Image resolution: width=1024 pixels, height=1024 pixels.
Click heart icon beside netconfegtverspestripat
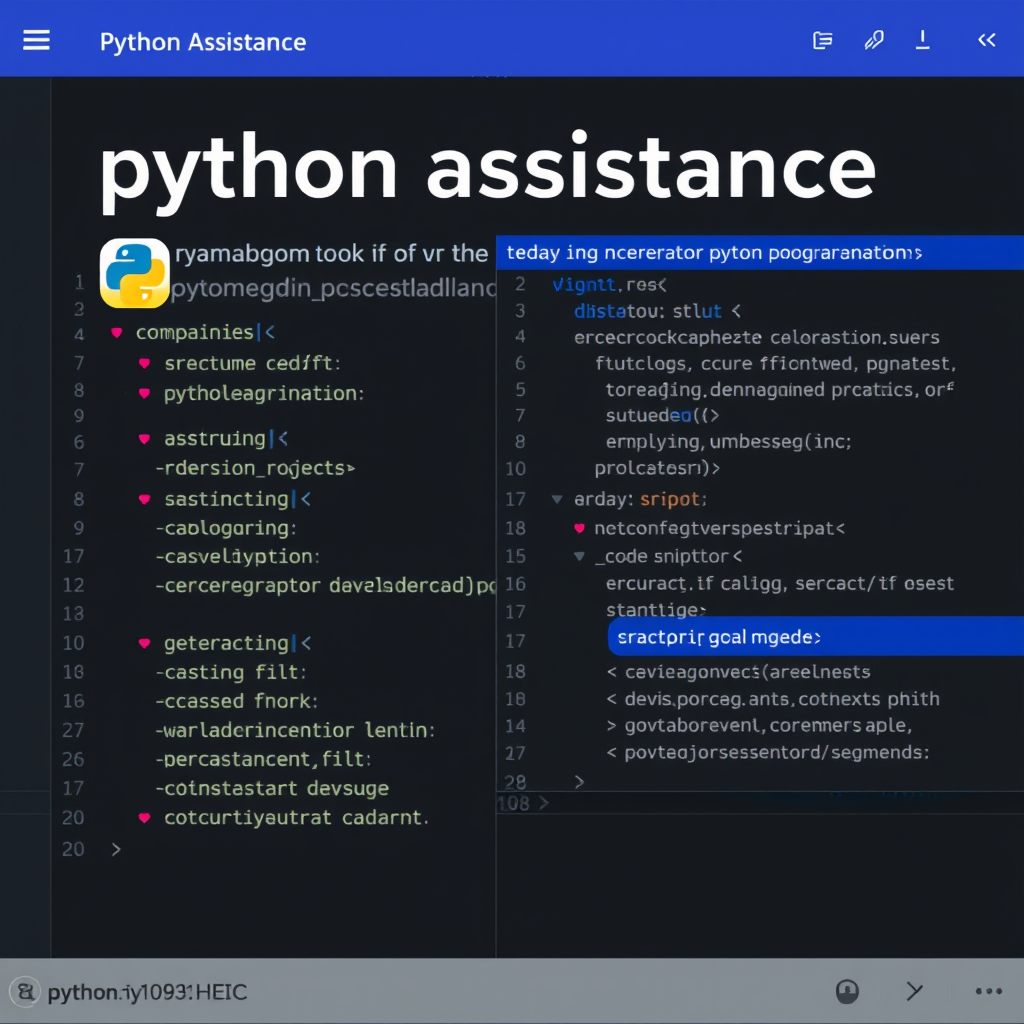pyautogui.click(x=579, y=528)
